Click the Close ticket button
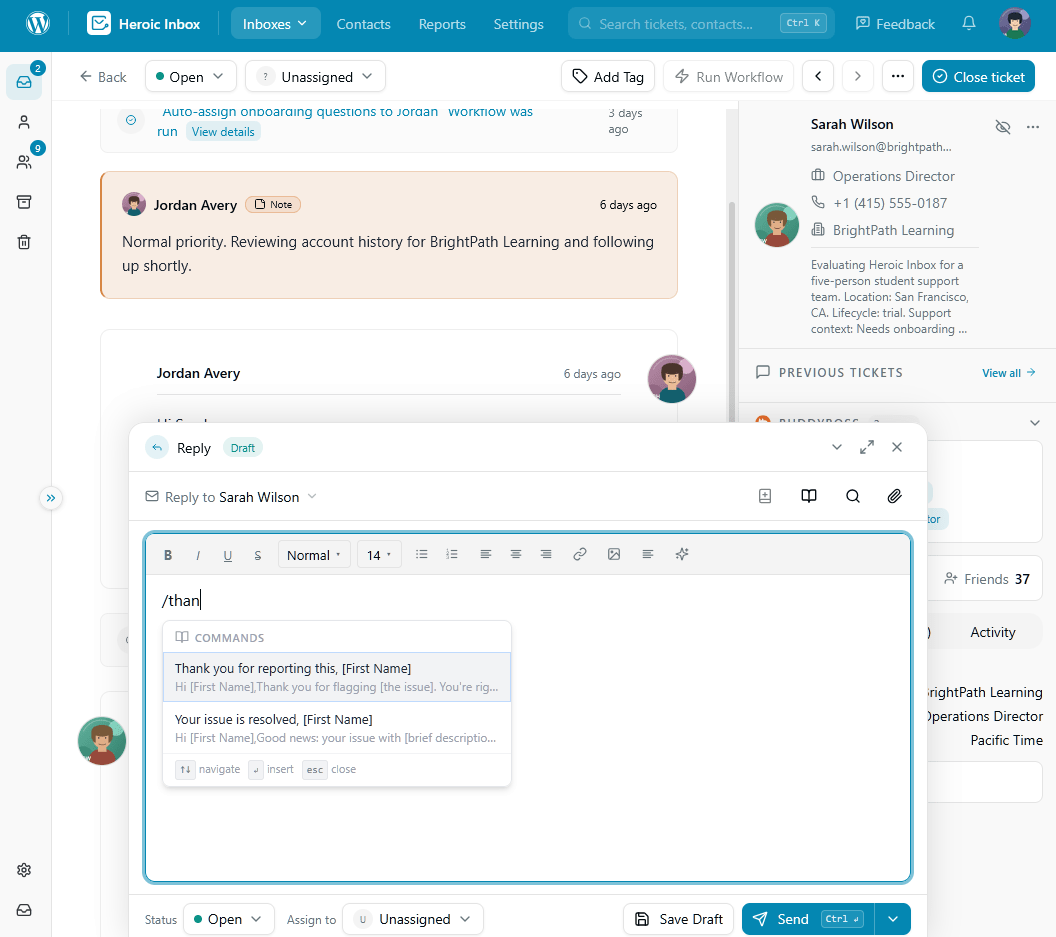The width and height of the screenshot is (1056, 937). click(978, 76)
